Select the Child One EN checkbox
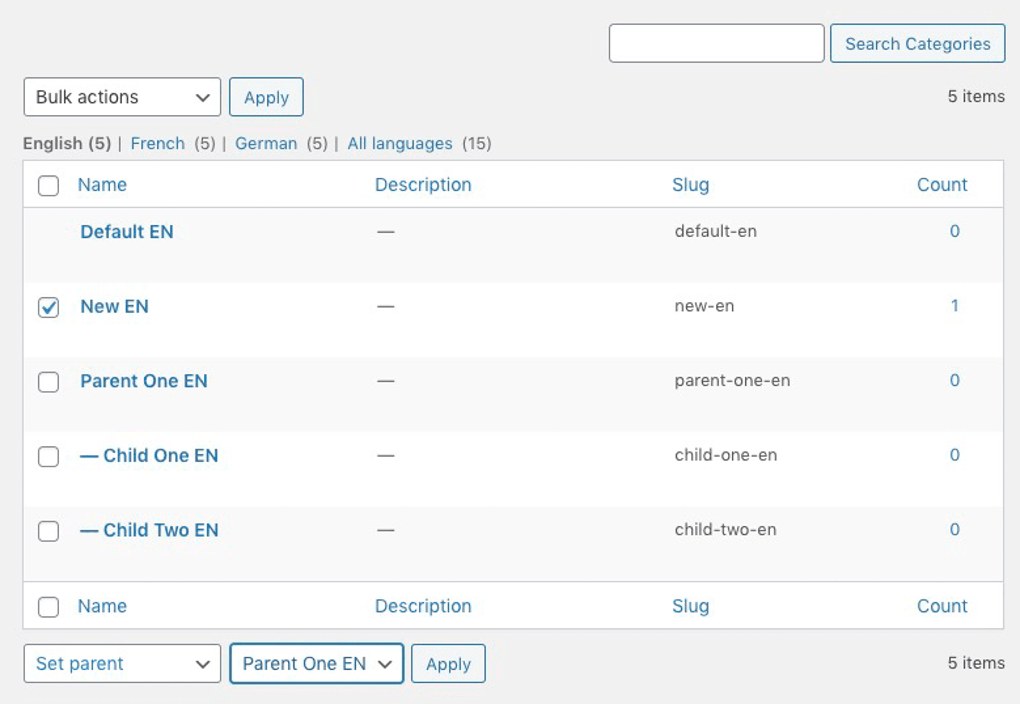 pos(48,456)
